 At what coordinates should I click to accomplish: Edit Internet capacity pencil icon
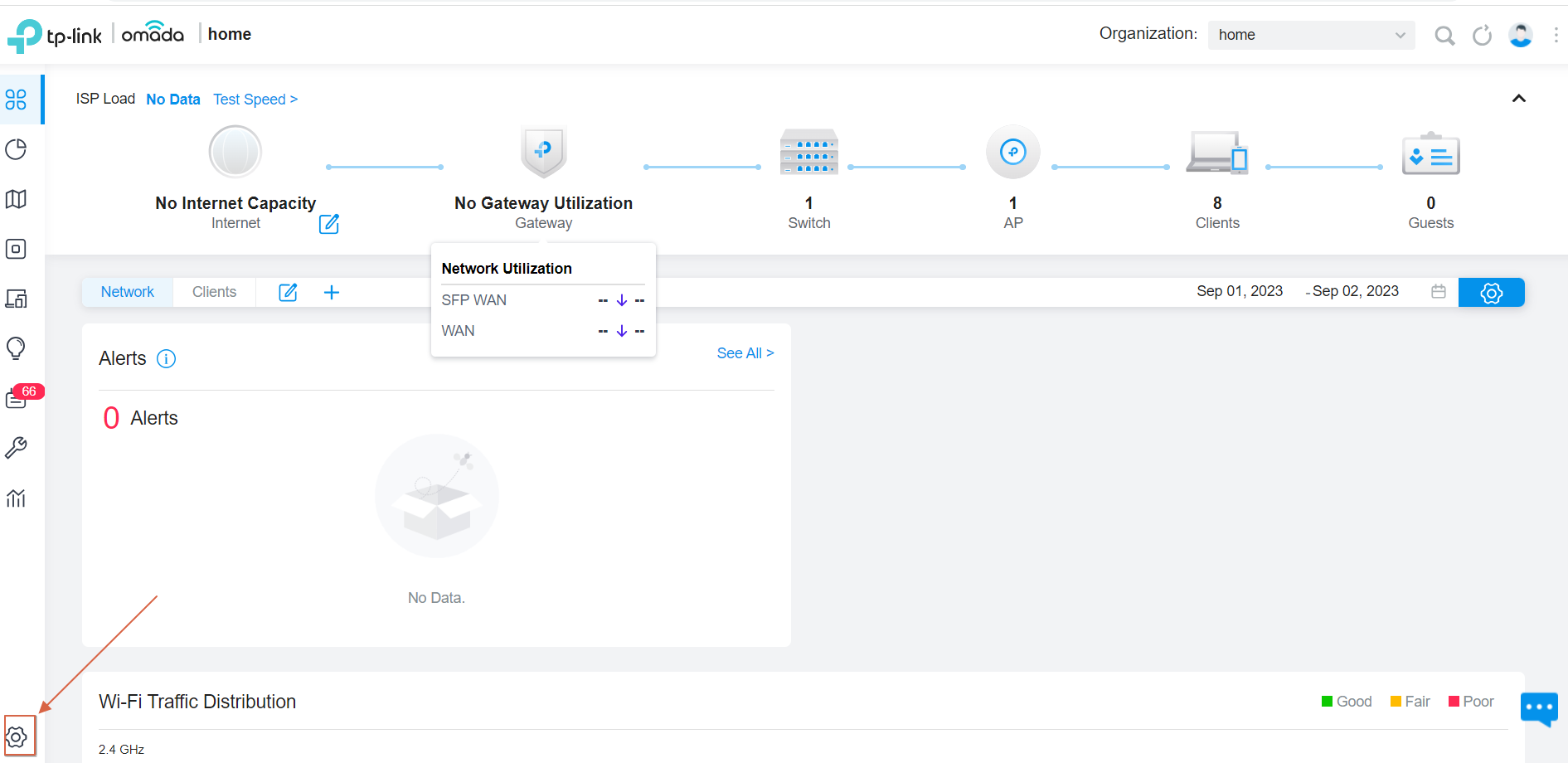click(x=329, y=224)
